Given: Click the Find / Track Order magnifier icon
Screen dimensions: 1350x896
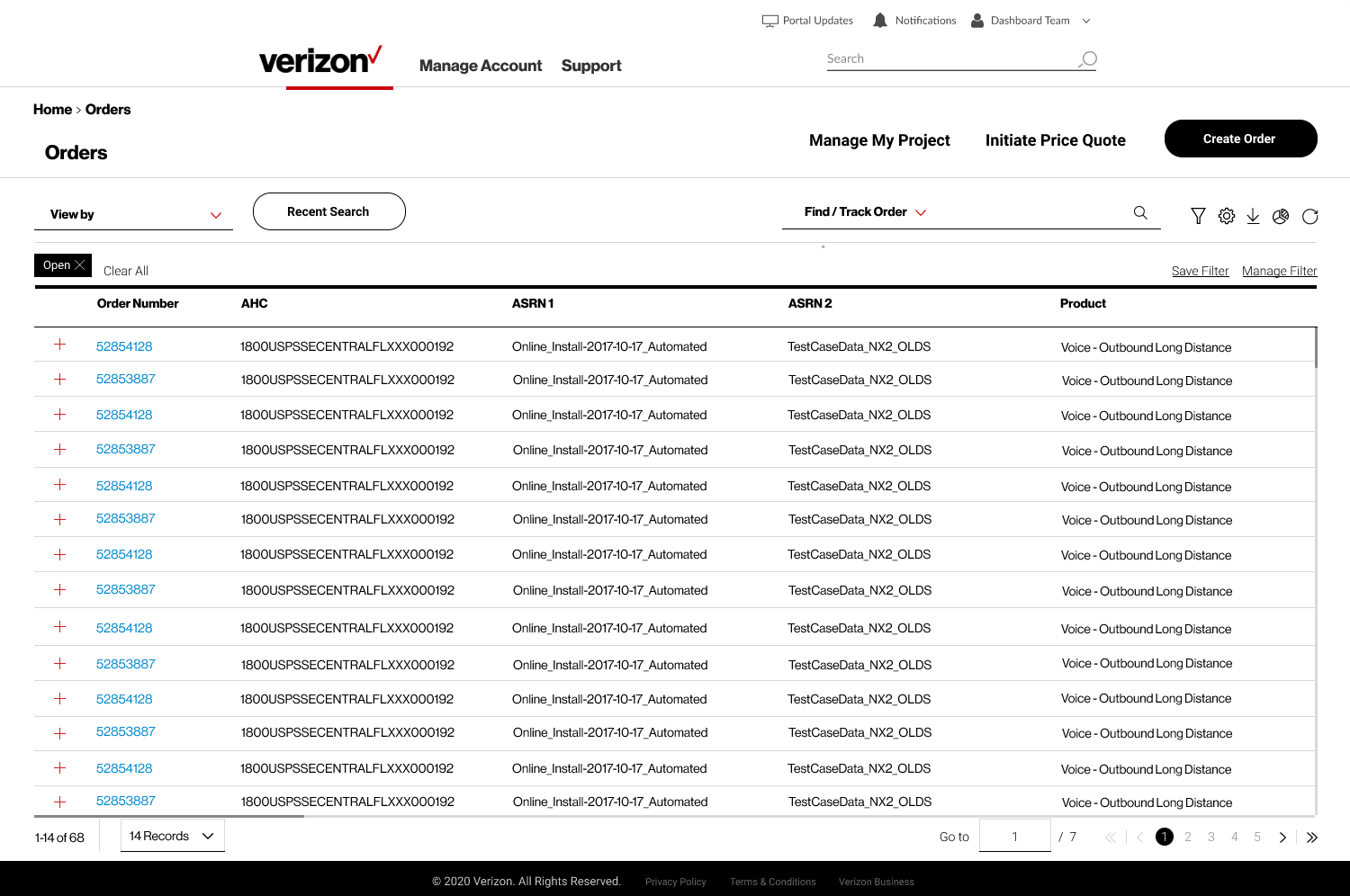Looking at the screenshot, I should pyautogui.click(x=1140, y=212).
